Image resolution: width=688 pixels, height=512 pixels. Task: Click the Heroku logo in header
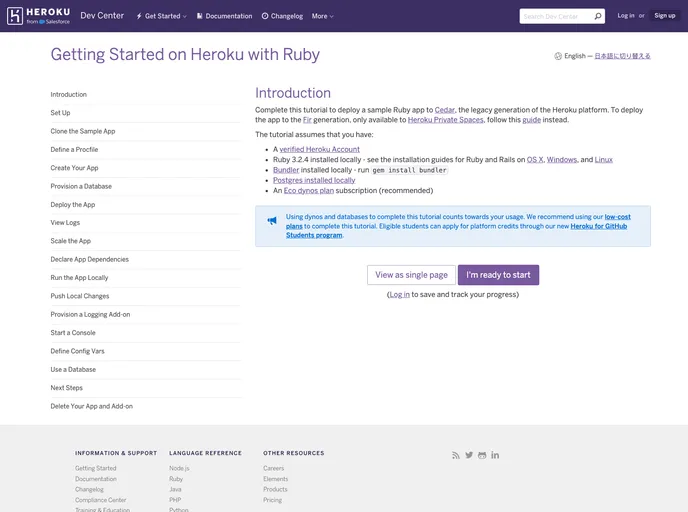[x=38, y=16]
